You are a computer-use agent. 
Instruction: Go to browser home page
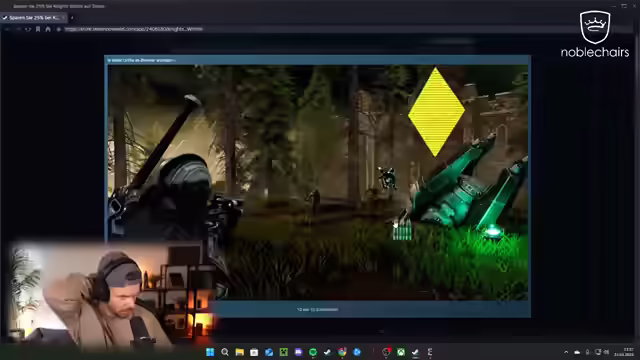pyautogui.click(x=48, y=29)
